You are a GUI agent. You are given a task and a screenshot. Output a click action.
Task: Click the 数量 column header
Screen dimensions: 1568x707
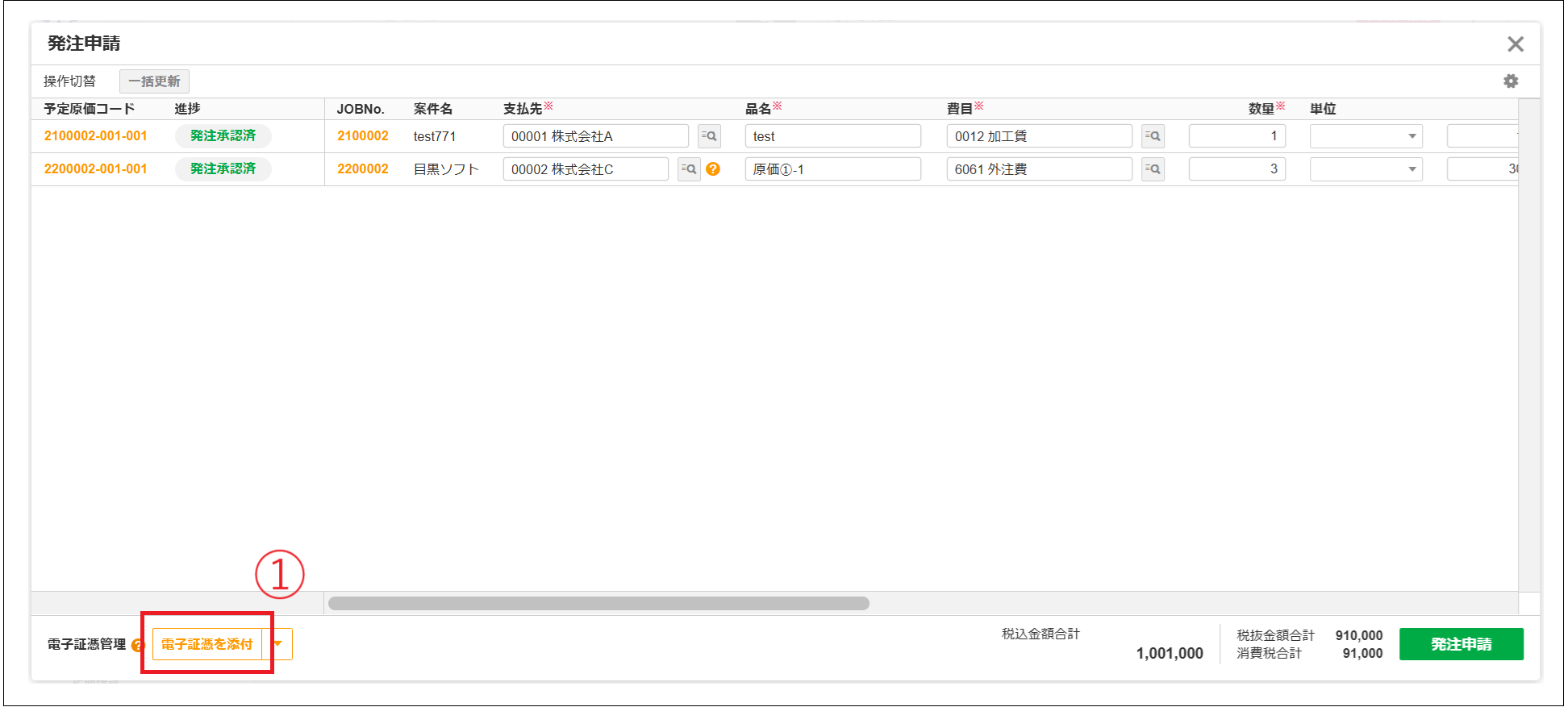1261,109
